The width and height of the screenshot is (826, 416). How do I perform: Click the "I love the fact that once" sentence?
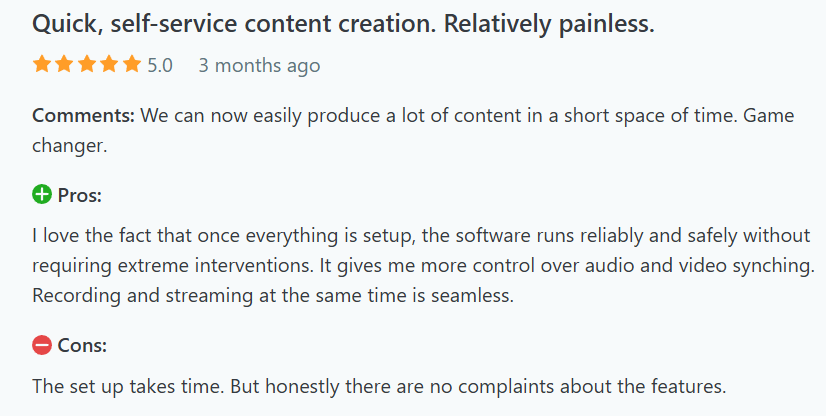(x=136, y=235)
